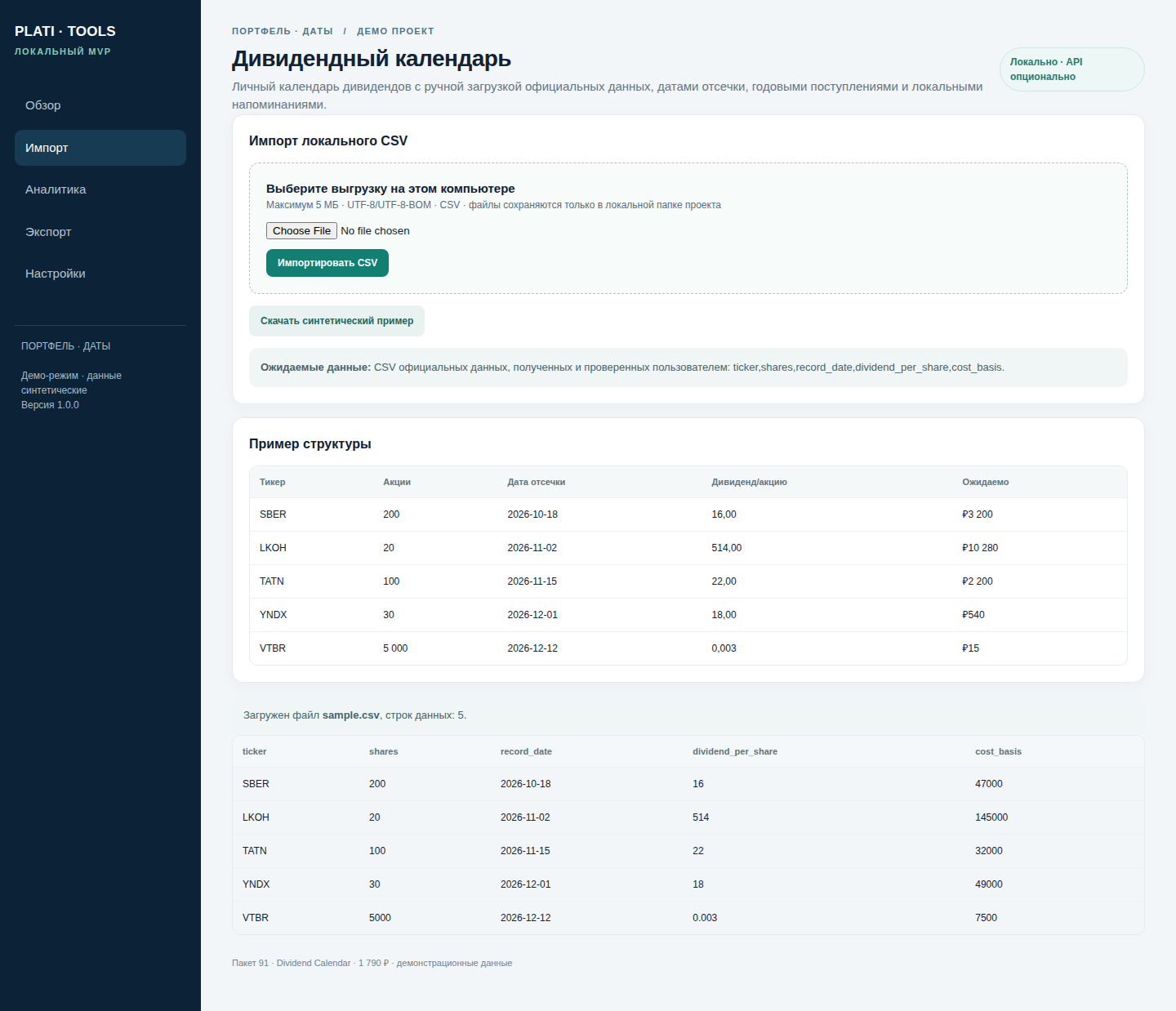Click the Версия 1.0.0 text in sidebar
Screen dimensions: 1176x1011
click(50, 405)
